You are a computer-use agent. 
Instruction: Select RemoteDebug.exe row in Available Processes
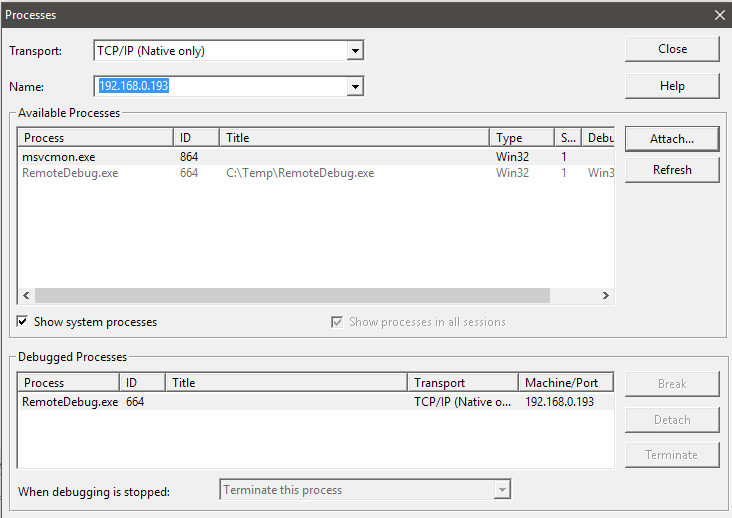(x=70, y=173)
